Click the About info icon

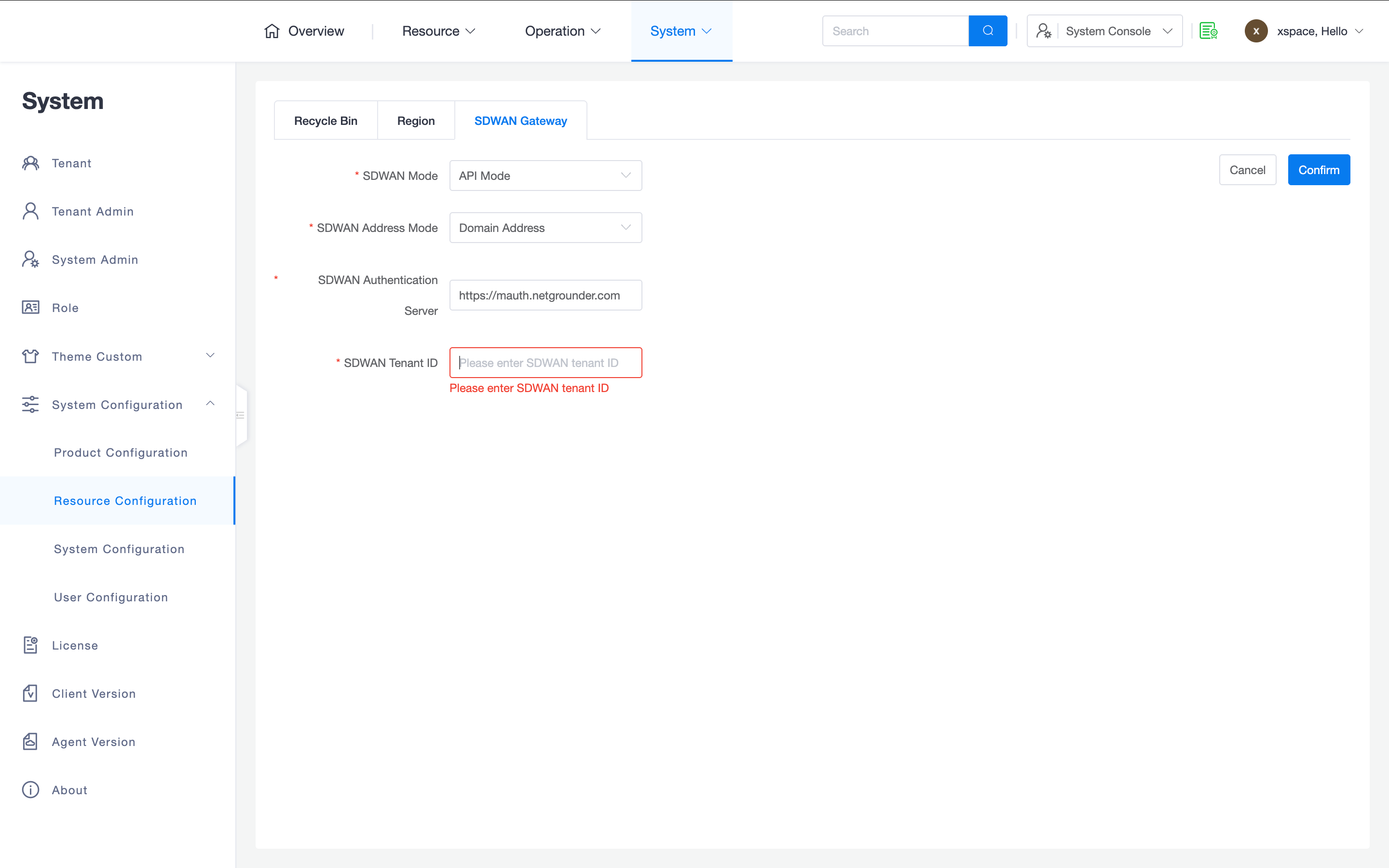pyautogui.click(x=30, y=790)
